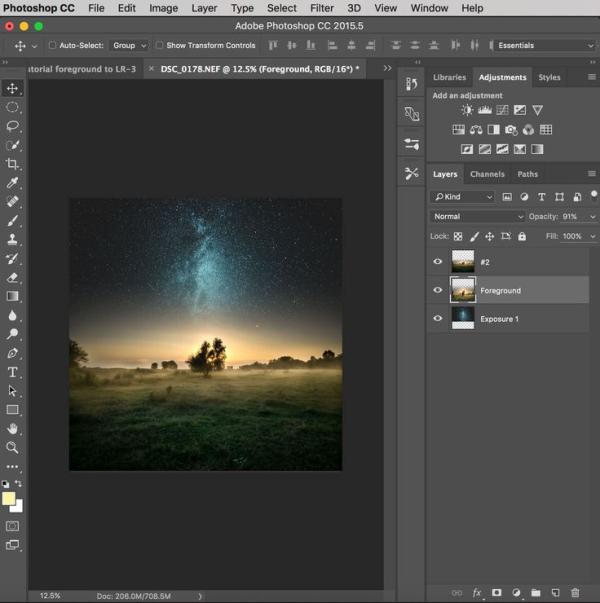The image size is (600, 603).
Task: Enable the Auto-Select checkbox
Action: coord(52,46)
